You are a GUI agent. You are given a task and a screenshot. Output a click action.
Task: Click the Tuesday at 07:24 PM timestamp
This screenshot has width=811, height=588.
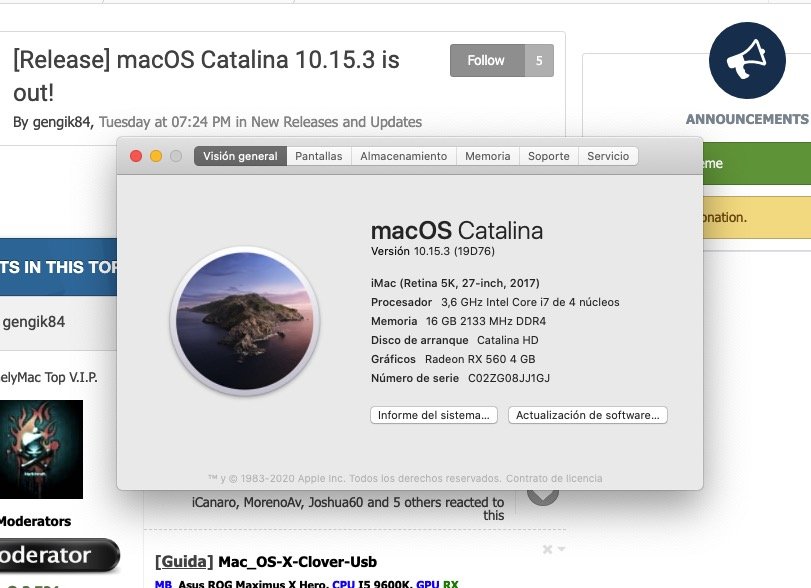point(165,122)
